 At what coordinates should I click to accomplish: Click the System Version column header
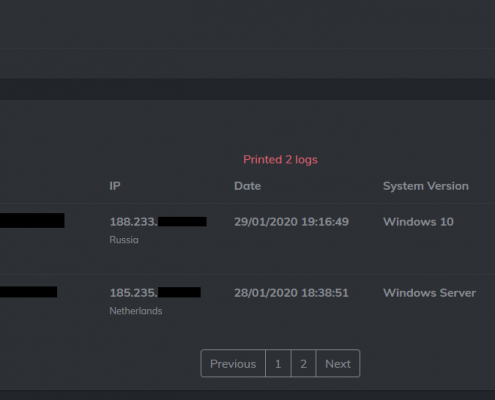click(x=426, y=186)
